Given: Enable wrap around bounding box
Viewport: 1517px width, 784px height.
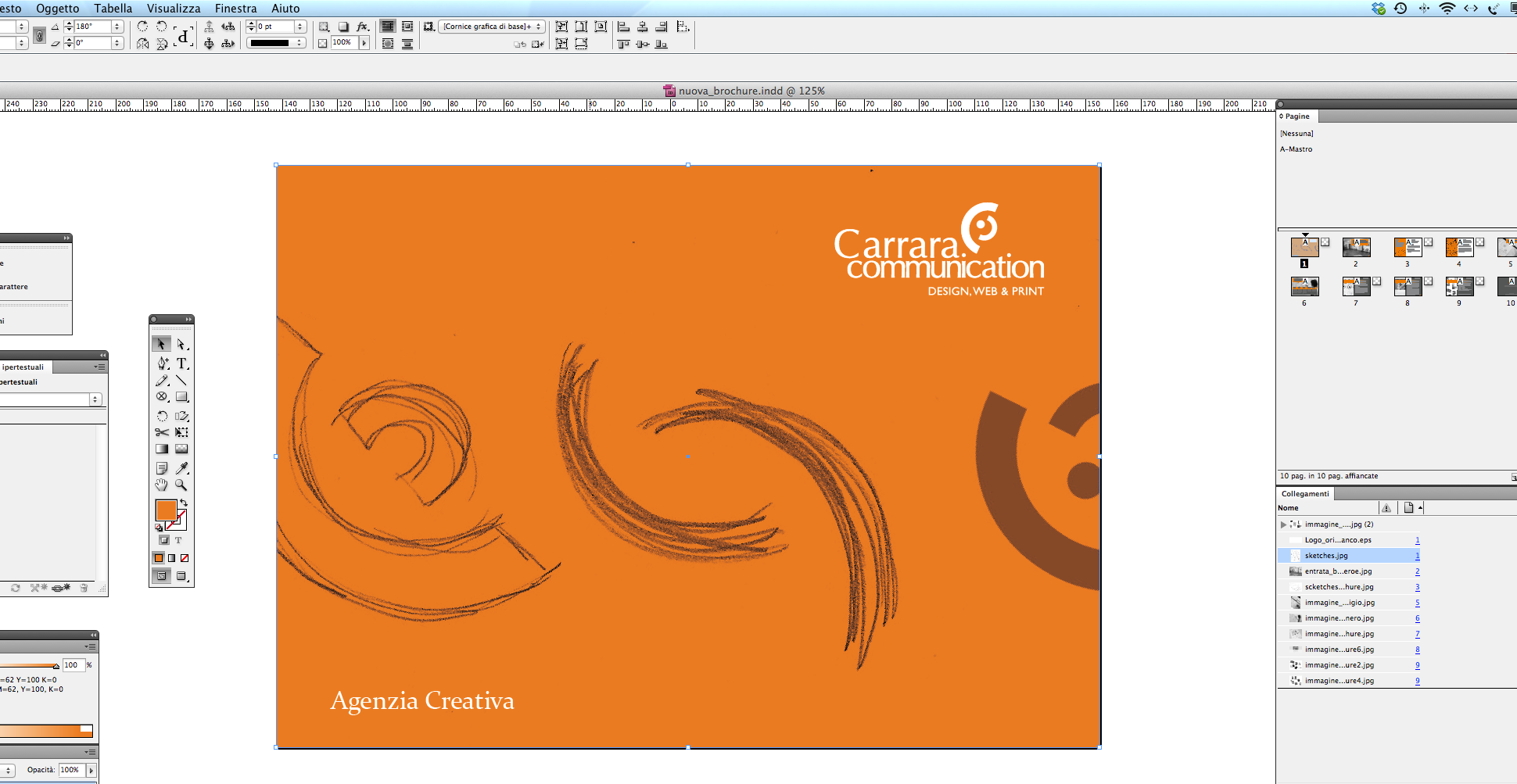Looking at the screenshot, I should [x=407, y=27].
